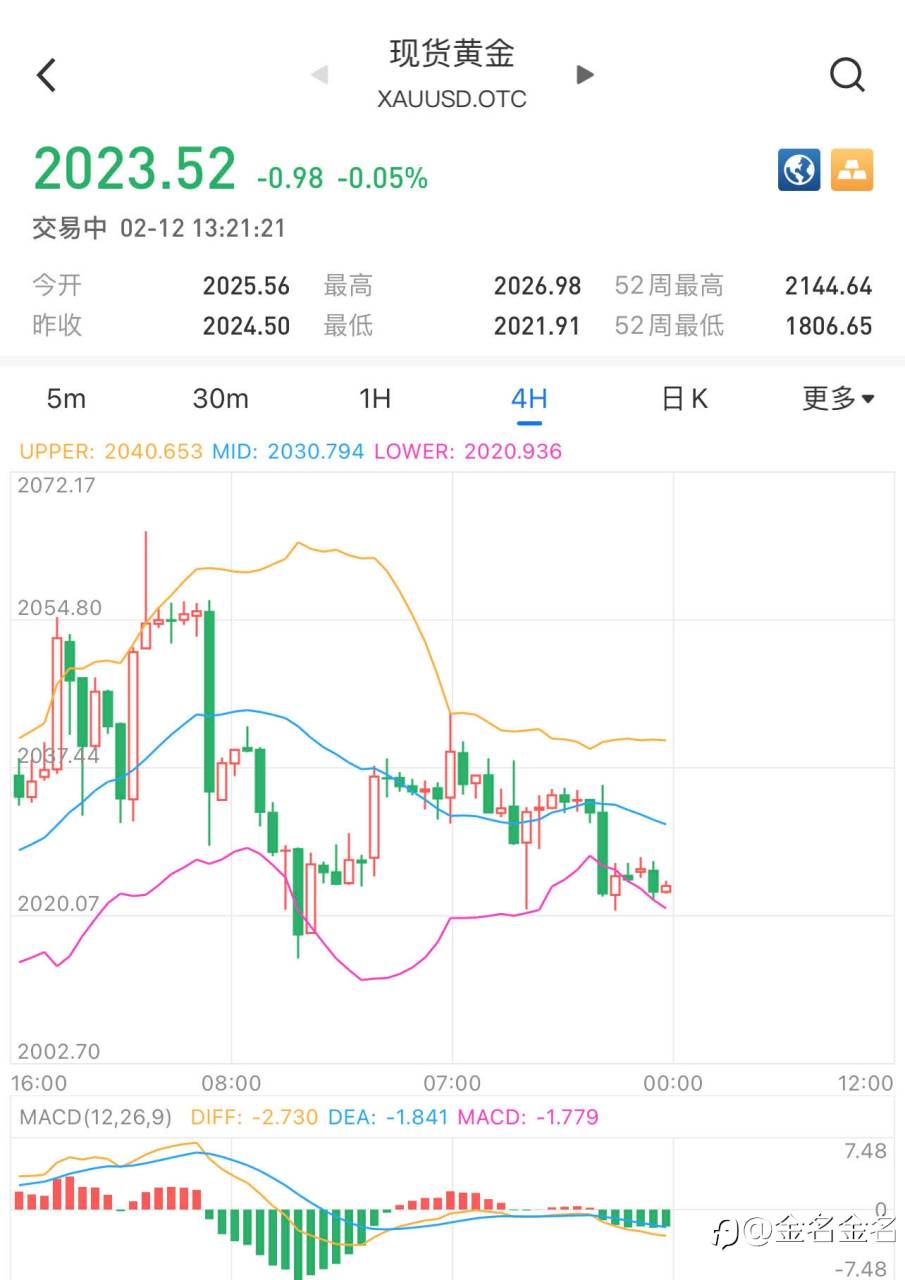Open search with magnifier icon

847,75
